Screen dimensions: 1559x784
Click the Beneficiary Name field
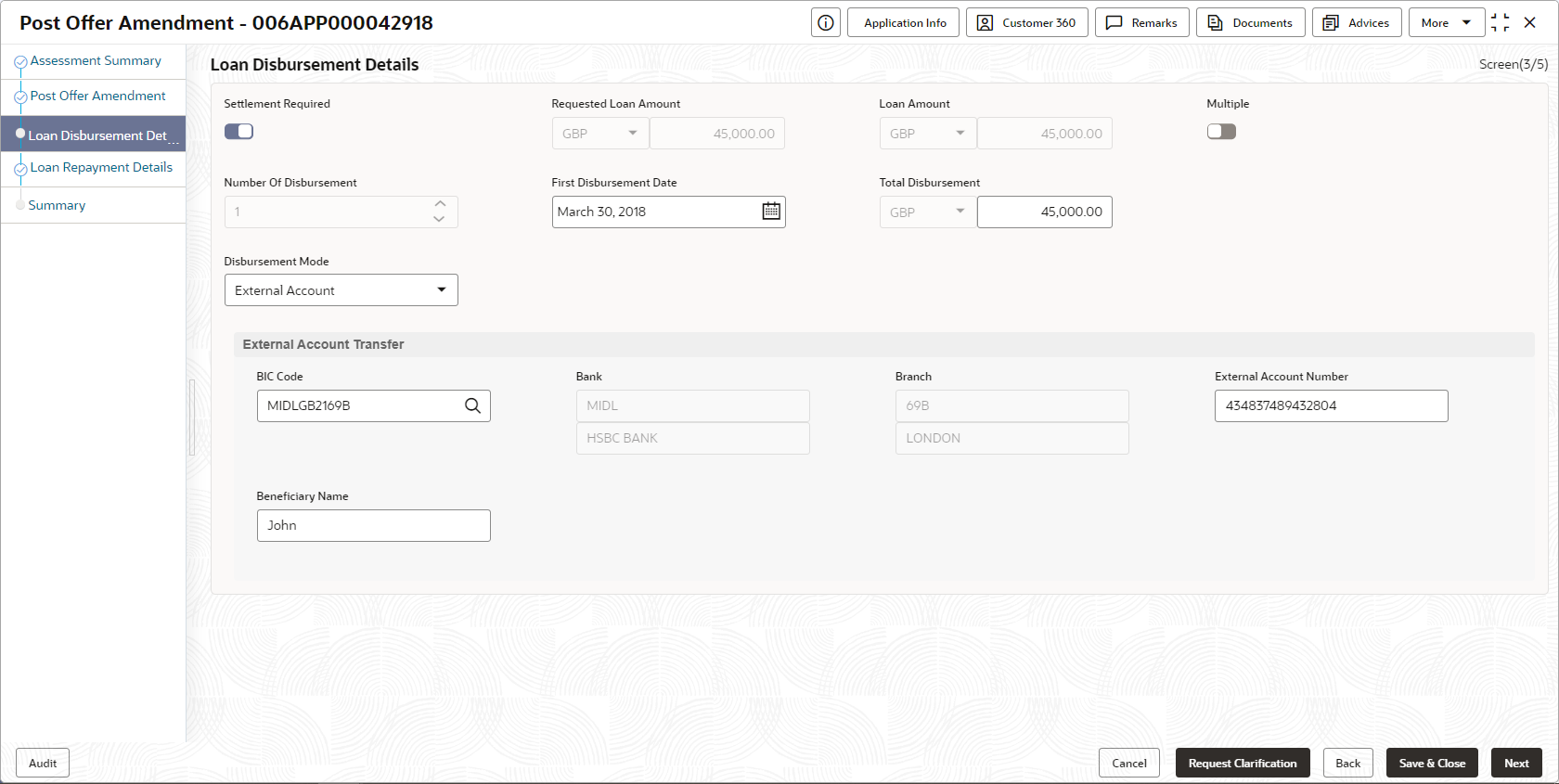coord(374,525)
